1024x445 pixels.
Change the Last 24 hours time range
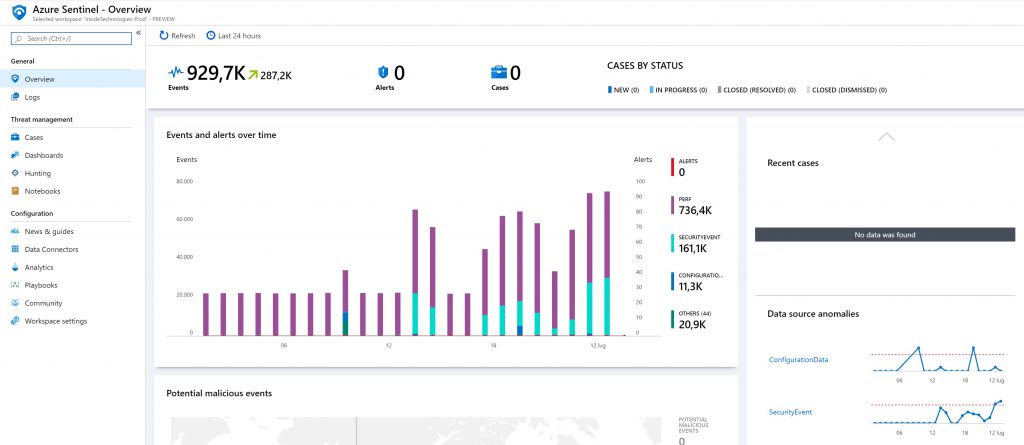coord(234,36)
